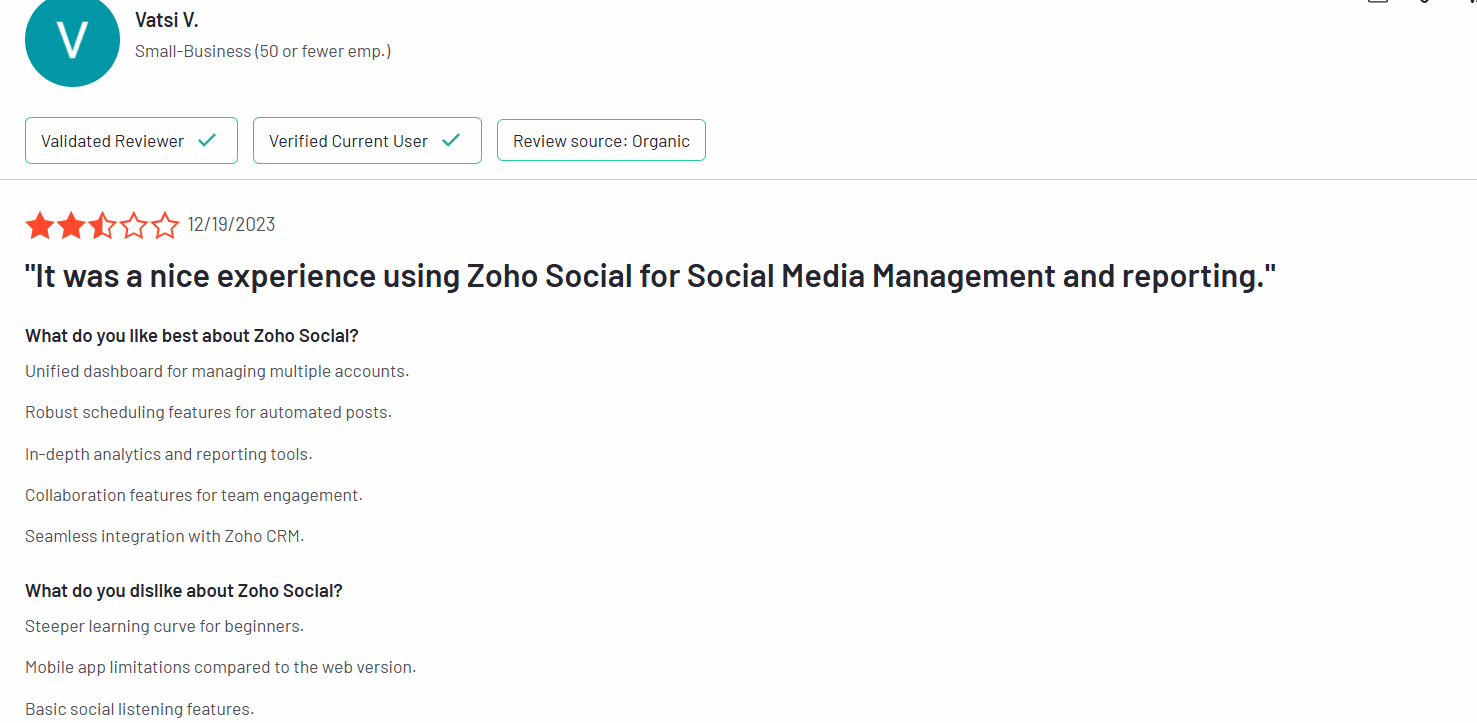Click the Verified Current User badge
Screen dimensions: 1477x723
pyautogui.click(x=367, y=141)
